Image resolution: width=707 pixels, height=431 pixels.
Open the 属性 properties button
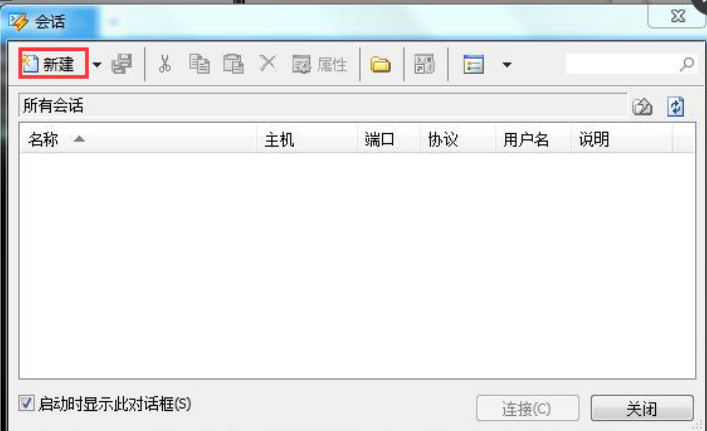pyautogui.click(x=320, y=64)
